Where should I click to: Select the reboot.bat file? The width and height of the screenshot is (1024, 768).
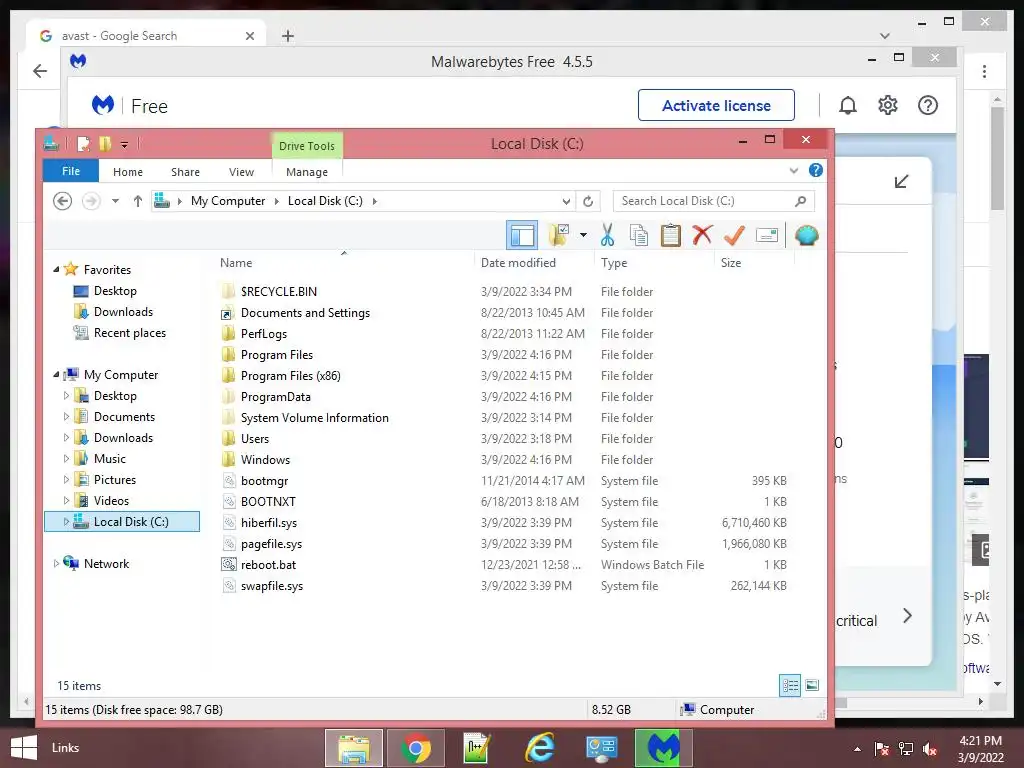tap(268, 565)
